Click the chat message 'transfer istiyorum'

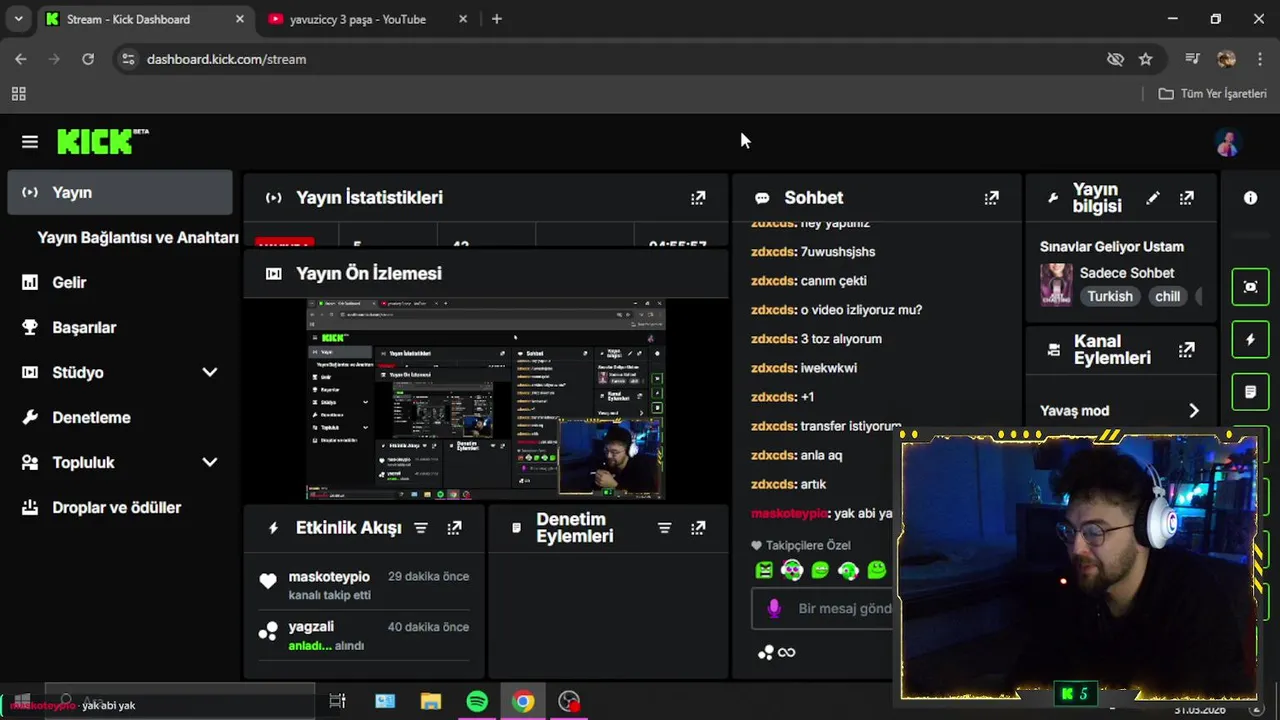click(x=851, y=426)
